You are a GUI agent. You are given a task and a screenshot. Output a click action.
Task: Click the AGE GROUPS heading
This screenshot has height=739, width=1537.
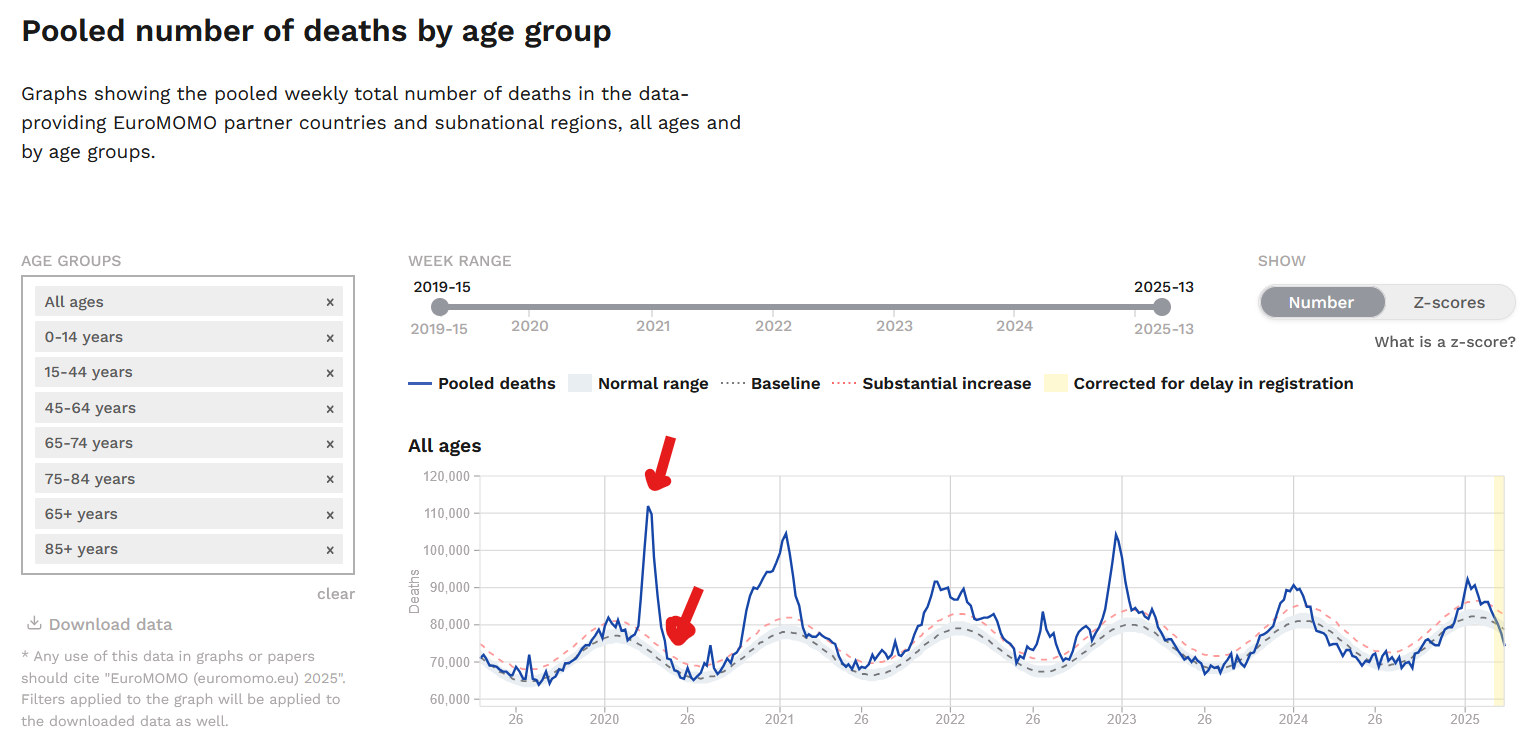[71, 261]
